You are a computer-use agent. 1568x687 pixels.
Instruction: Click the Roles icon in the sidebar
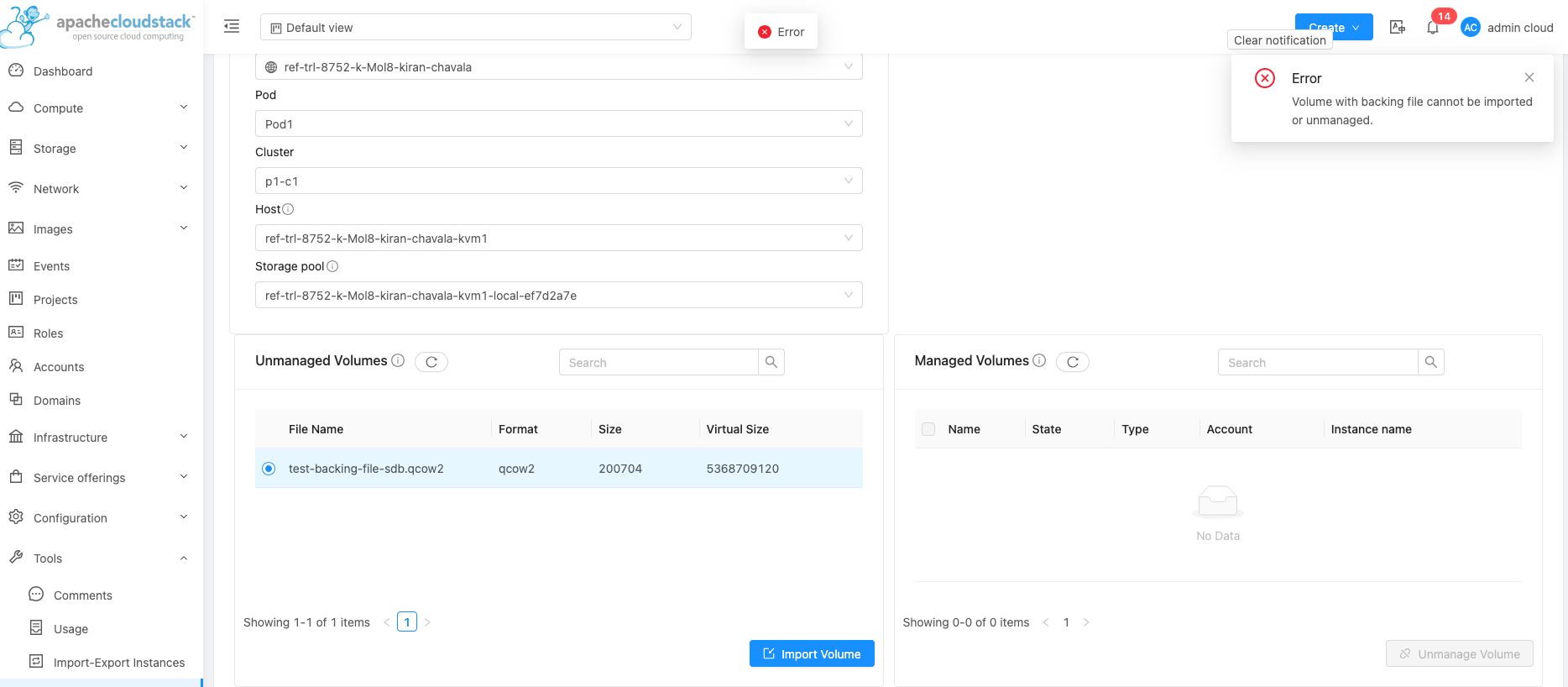(x=16, y=333)
